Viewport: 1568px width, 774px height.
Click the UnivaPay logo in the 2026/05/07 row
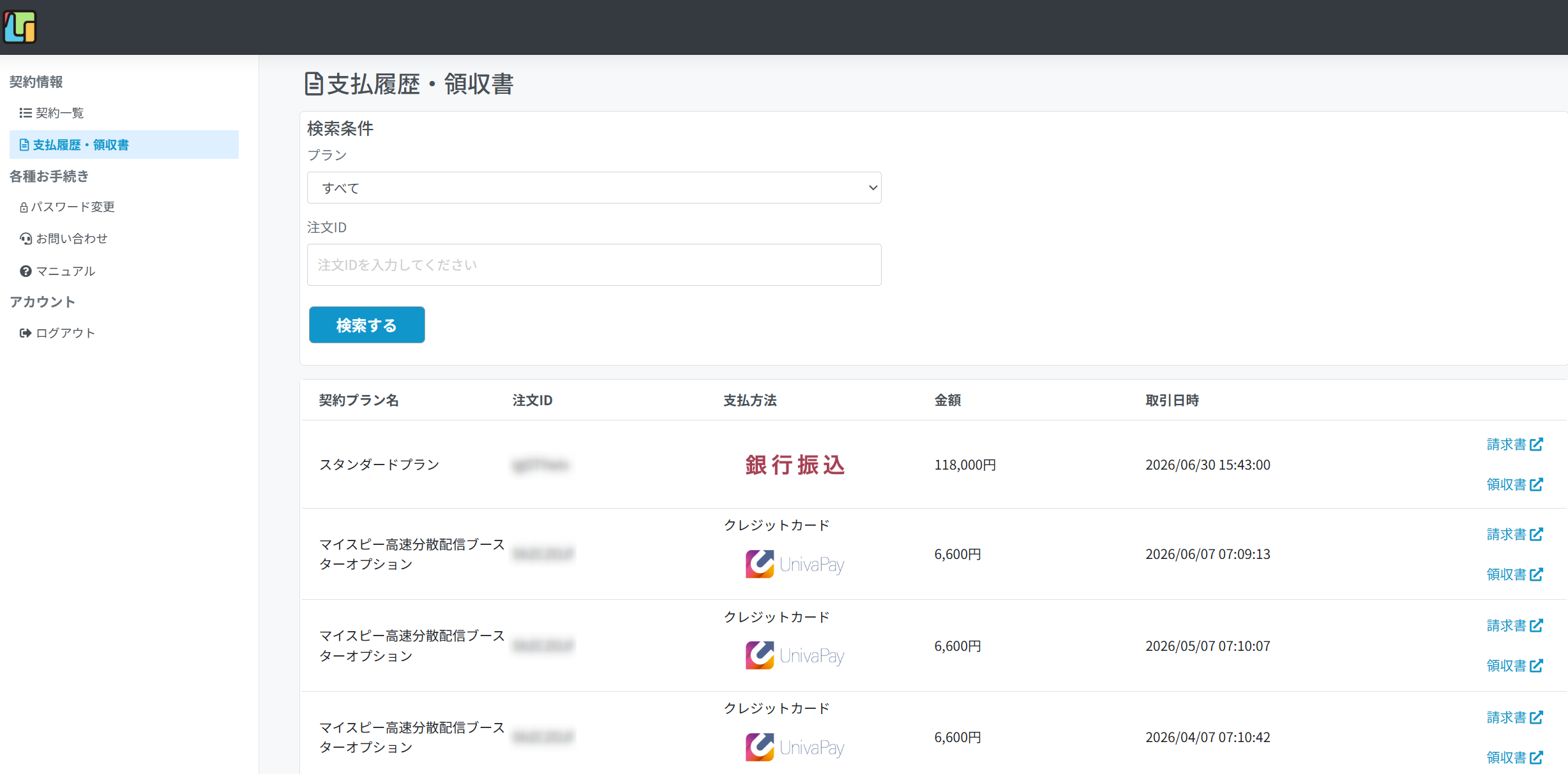tap(795, 655)
